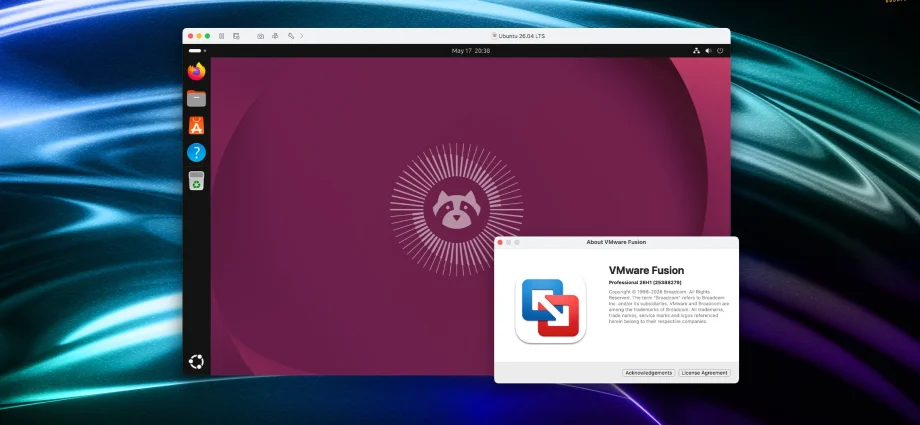This screenshot has height=425, width=920.
Task: Open the wrench settings icon in the toolbar
Action: (290, 36)
